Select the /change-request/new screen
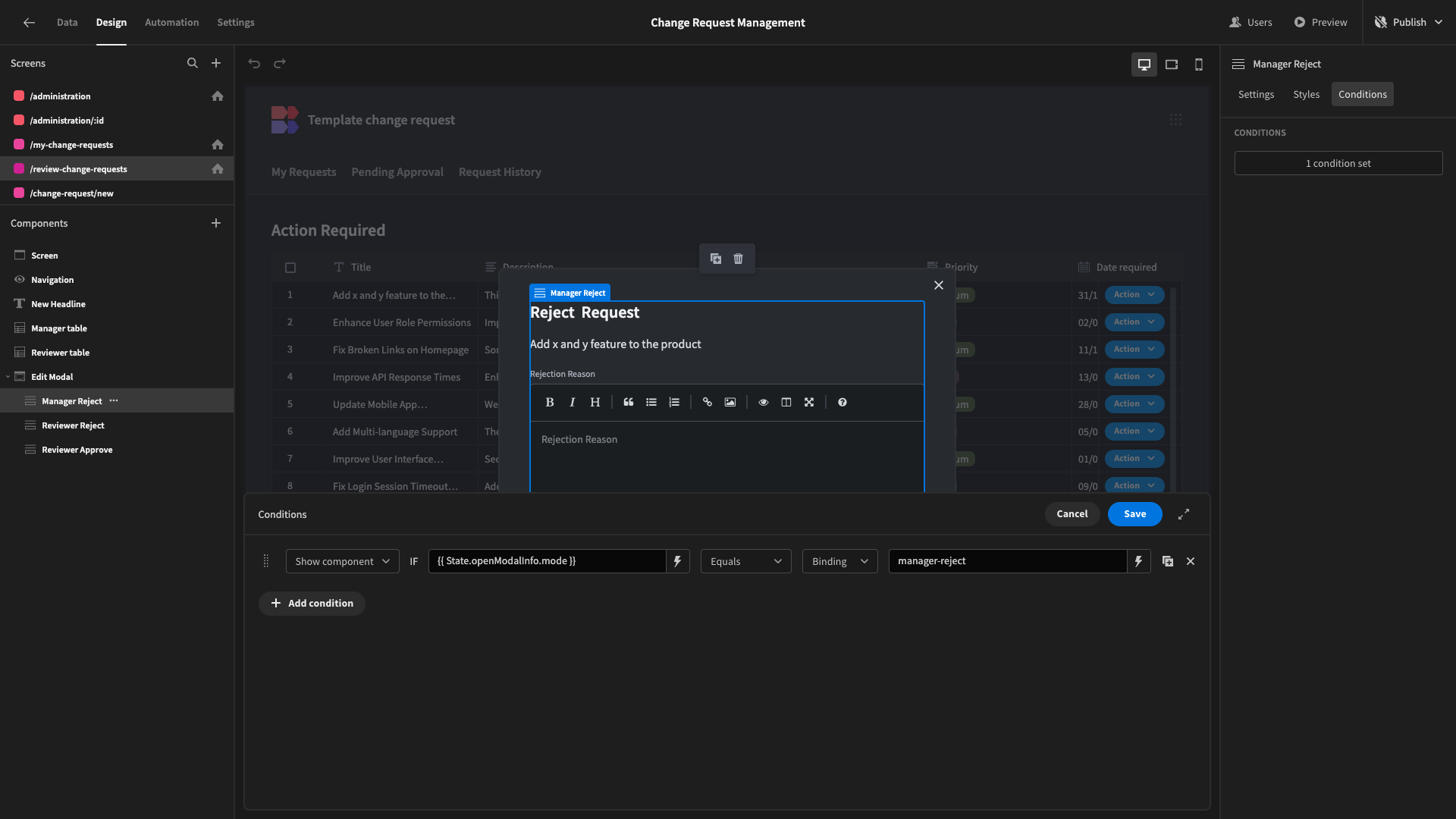 (117, 193)
